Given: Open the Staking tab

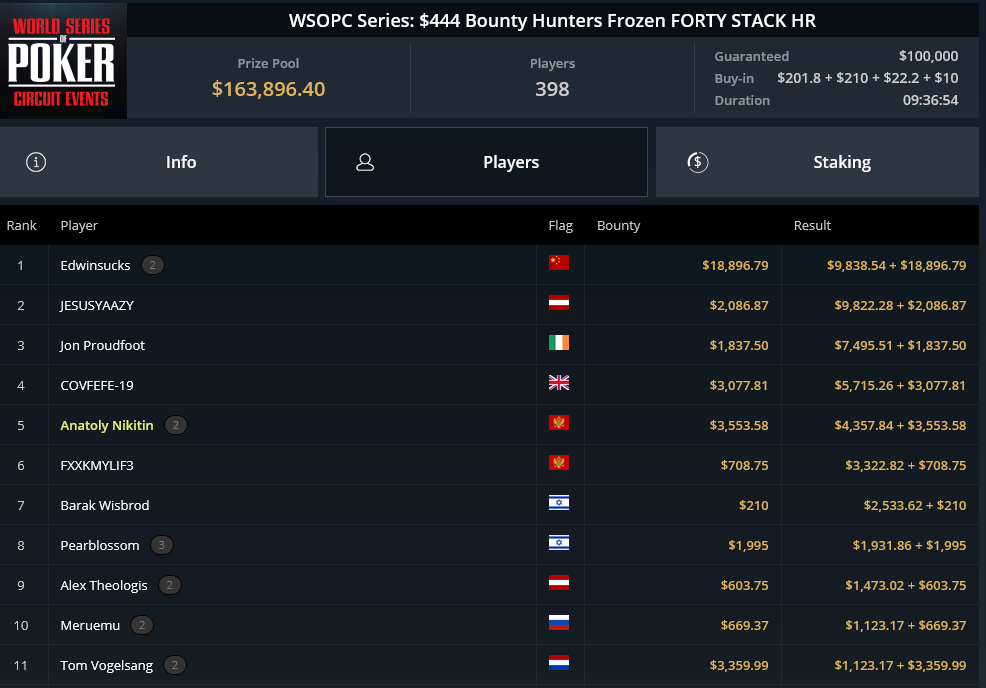Looking at the screenshot, I should pos(817,162).
